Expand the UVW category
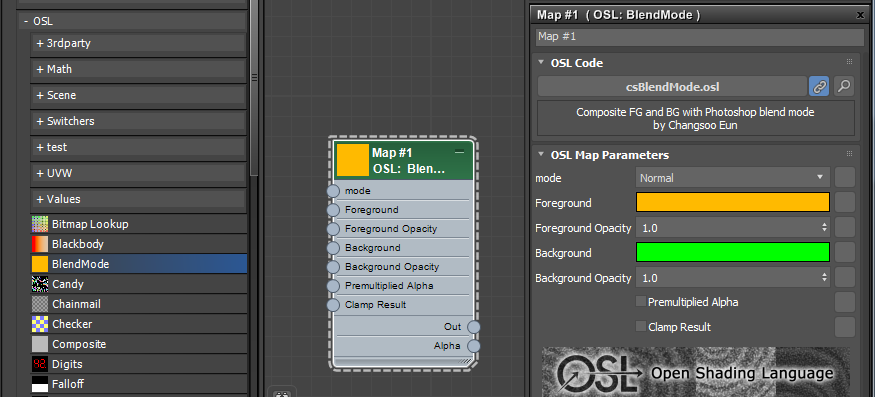Image resolution: width=875 pixels, height=397 pixels. tap(40, 173)
